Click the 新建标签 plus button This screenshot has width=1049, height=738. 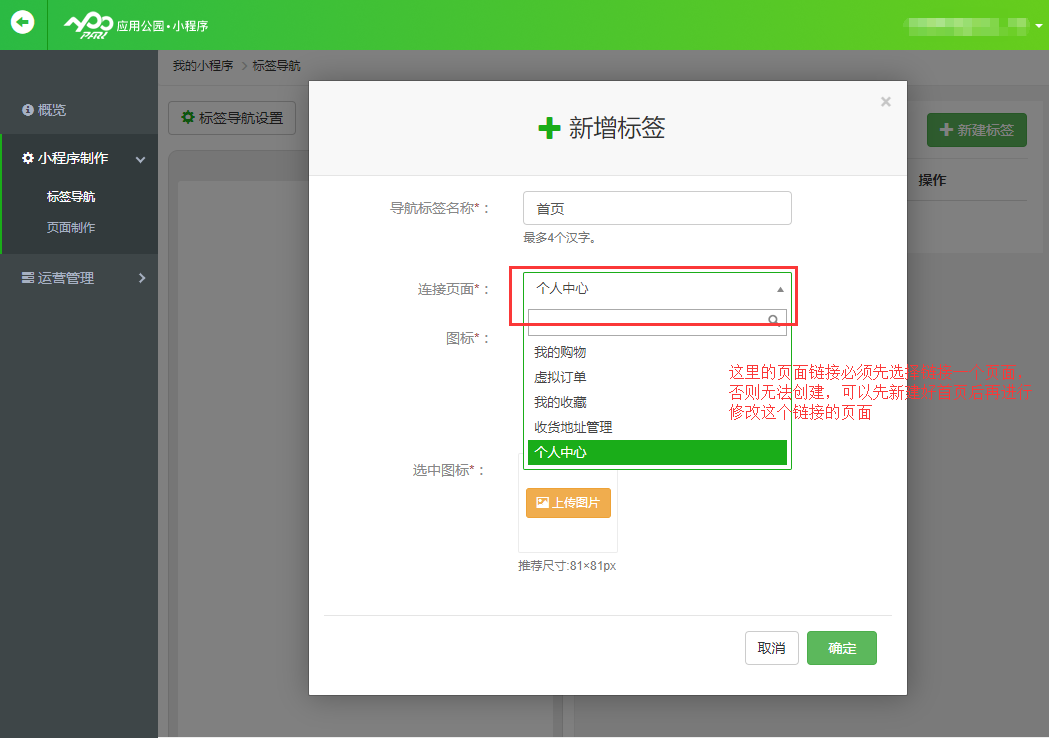point(976,130)
